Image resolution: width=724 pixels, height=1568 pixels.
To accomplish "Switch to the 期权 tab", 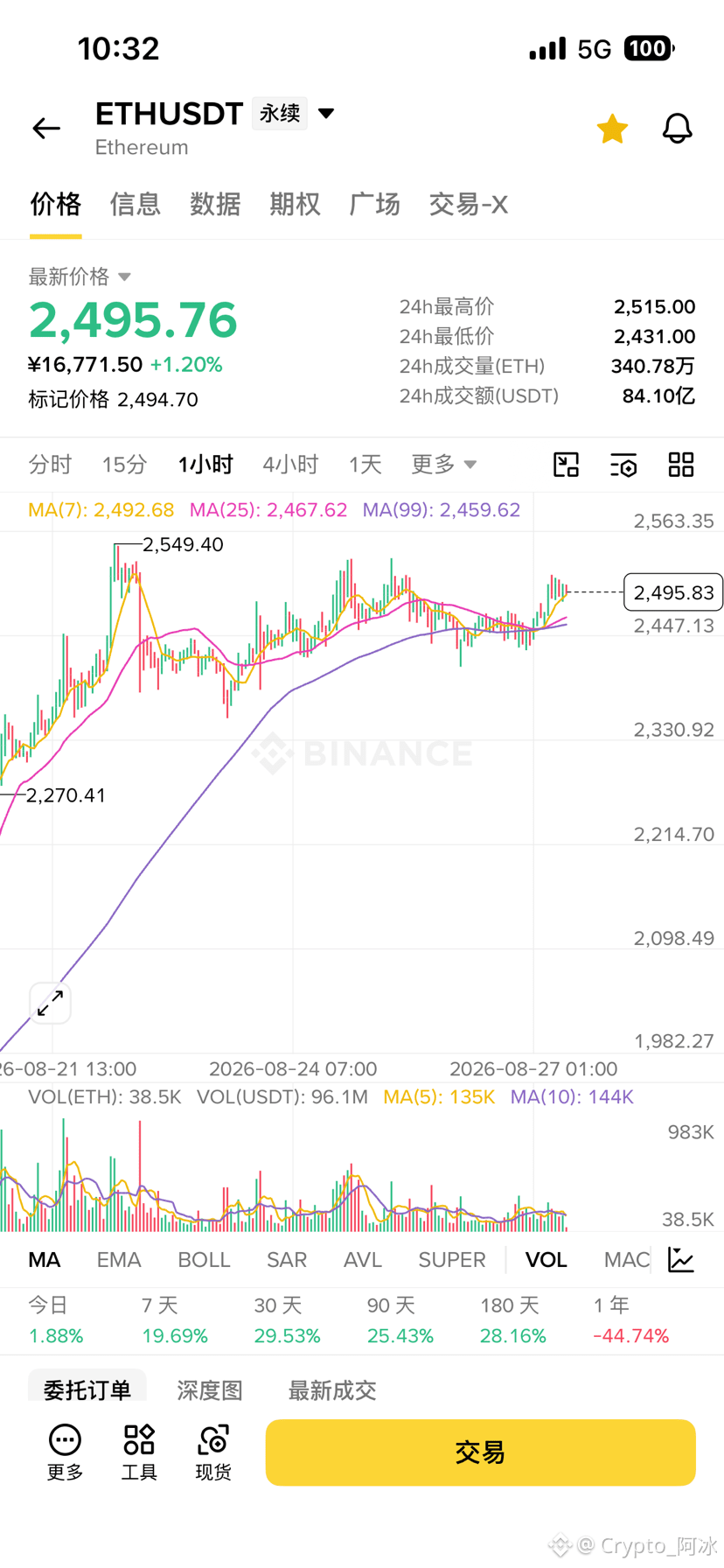I will tap(295, 204).
